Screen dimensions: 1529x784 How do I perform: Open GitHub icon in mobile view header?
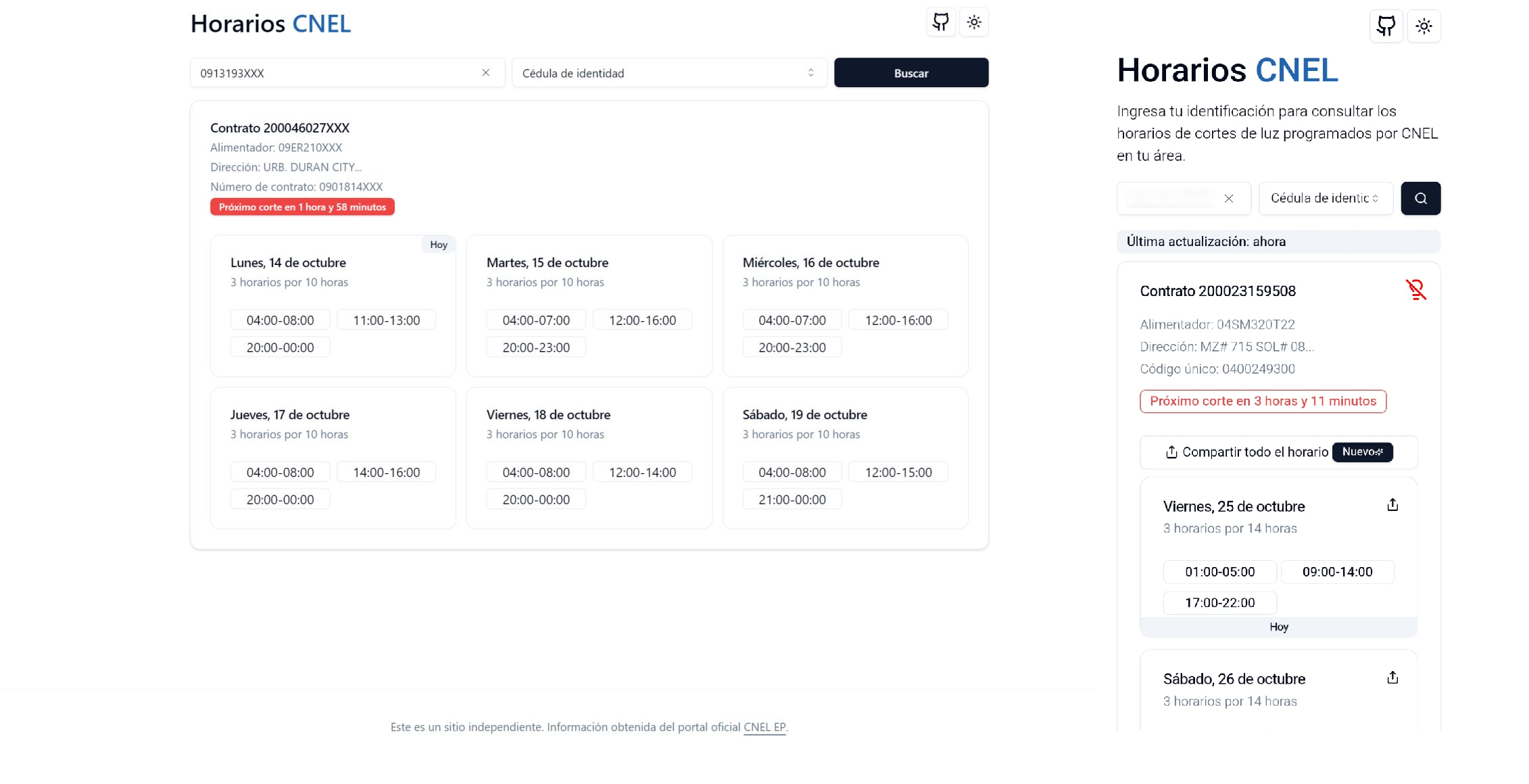(1386, 26)
